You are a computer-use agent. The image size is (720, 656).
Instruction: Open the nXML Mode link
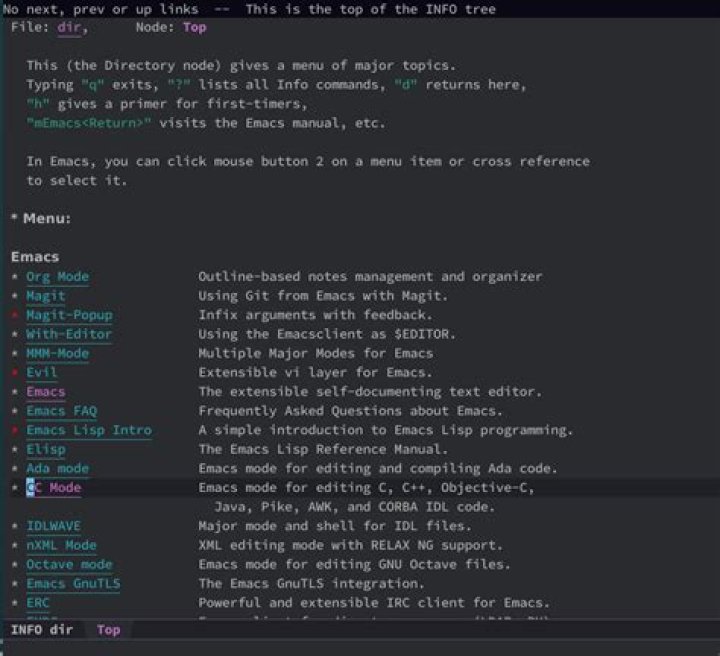pos(62,545)
